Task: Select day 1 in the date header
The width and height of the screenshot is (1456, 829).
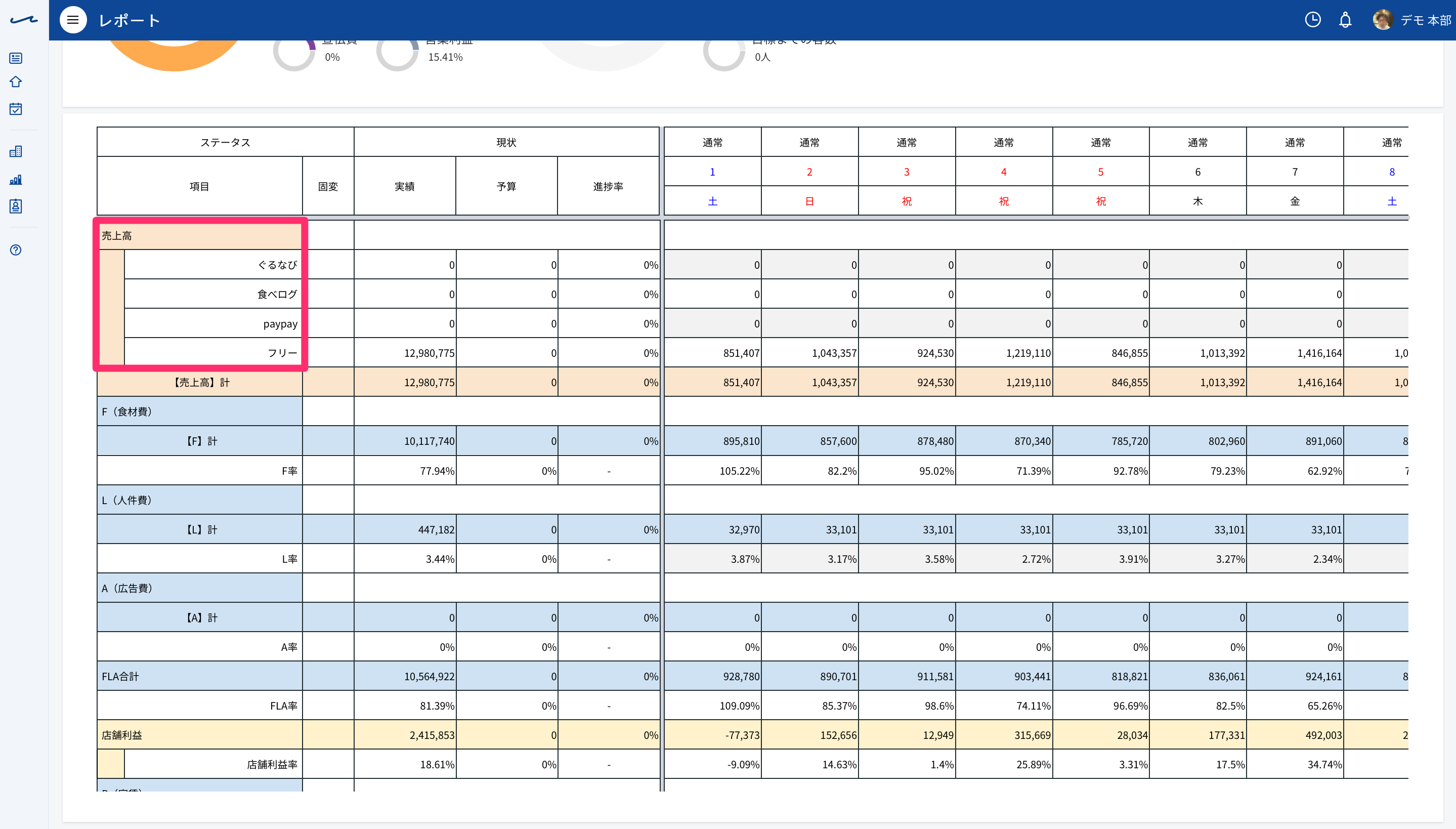Action: pos(712,172)
